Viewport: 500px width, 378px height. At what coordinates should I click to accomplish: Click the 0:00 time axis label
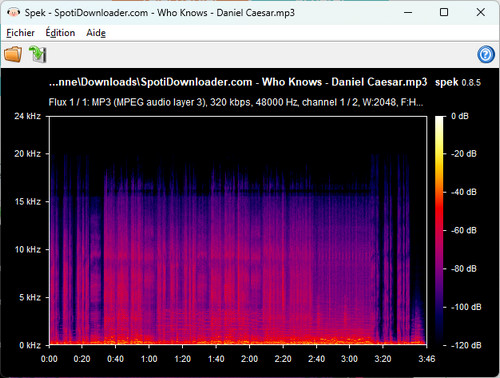coord(49,359)
